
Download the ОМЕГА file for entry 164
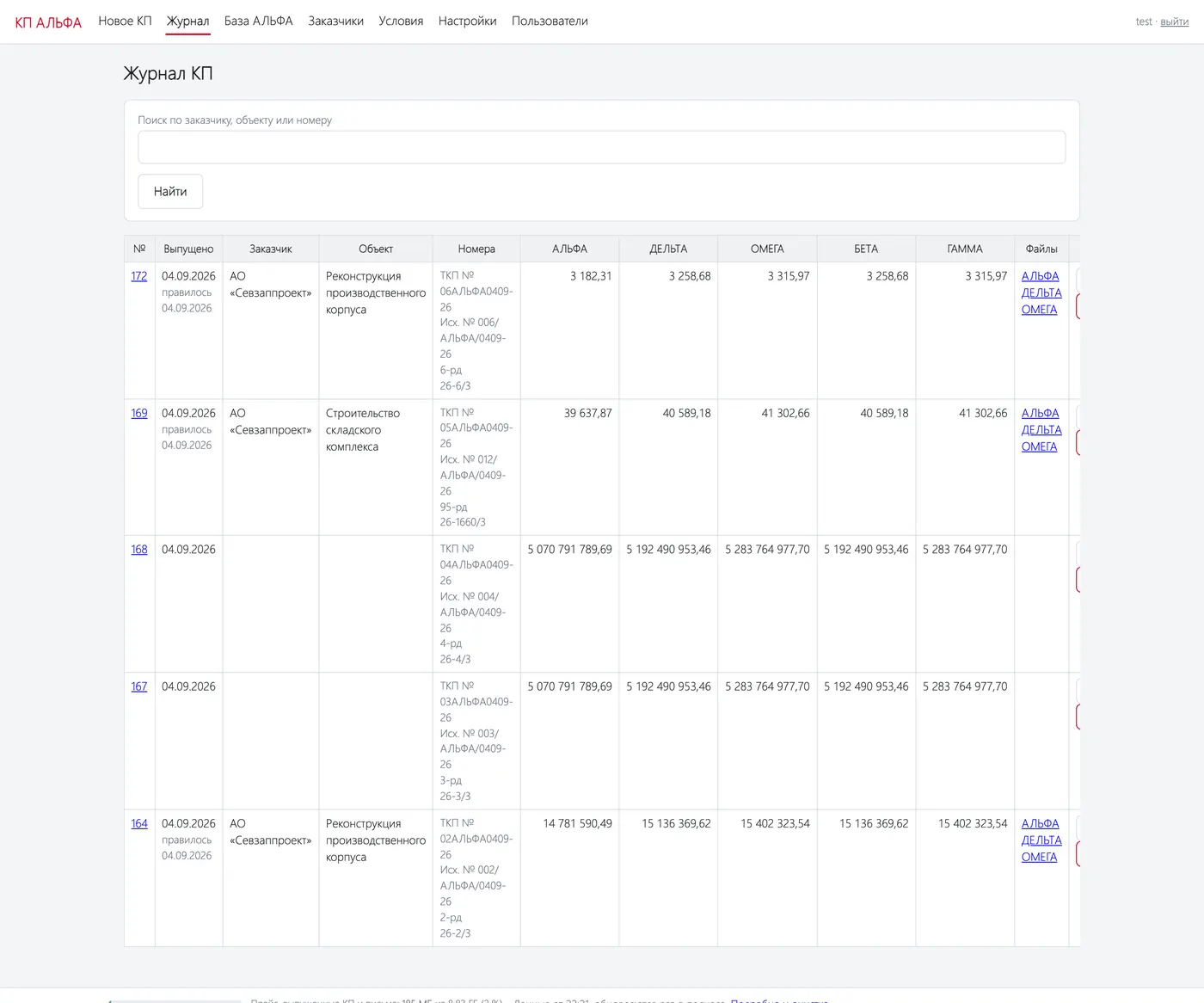[1039, 857]
